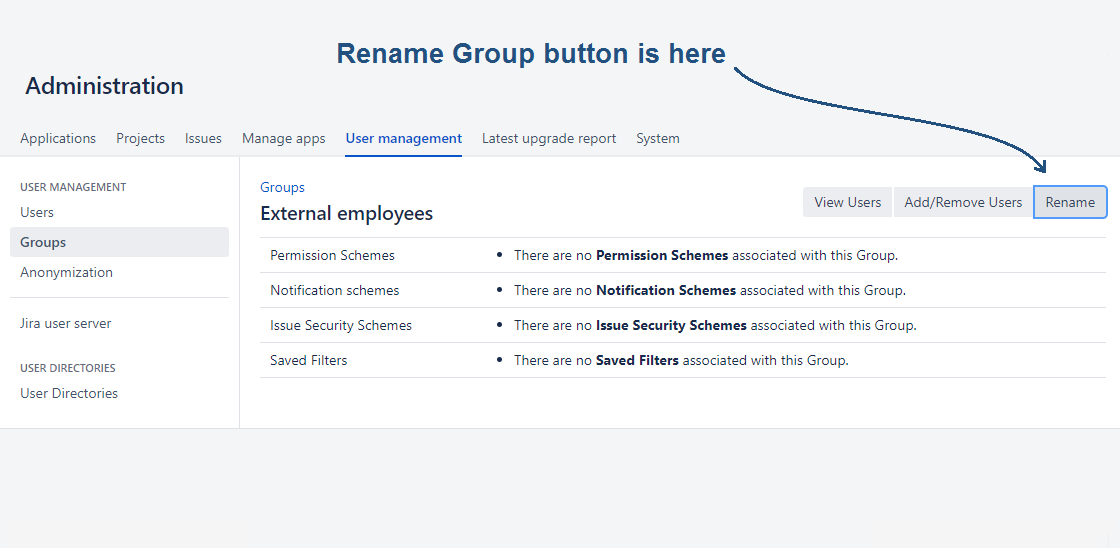Image resolution: width=1120 pixels, height=548 pixels.
Task: Open Latest upgrade report tab
Action: click(x=549, y=139)
